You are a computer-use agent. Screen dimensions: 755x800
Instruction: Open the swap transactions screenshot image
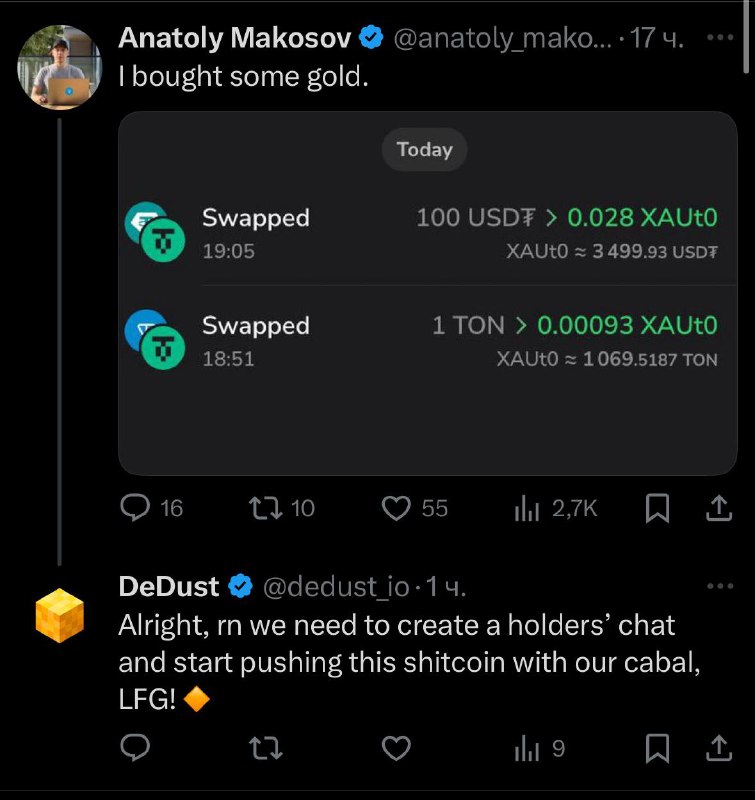click(427, 293)
